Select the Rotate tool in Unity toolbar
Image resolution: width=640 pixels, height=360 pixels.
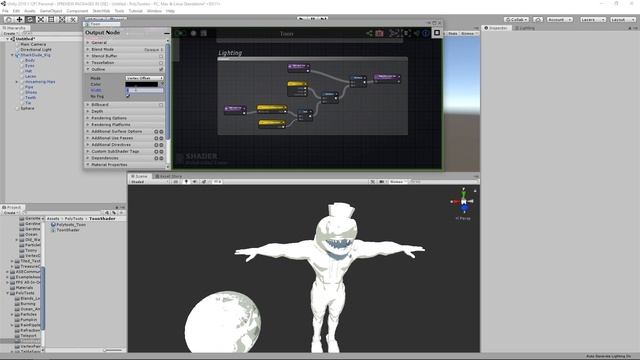click(30, 19)
